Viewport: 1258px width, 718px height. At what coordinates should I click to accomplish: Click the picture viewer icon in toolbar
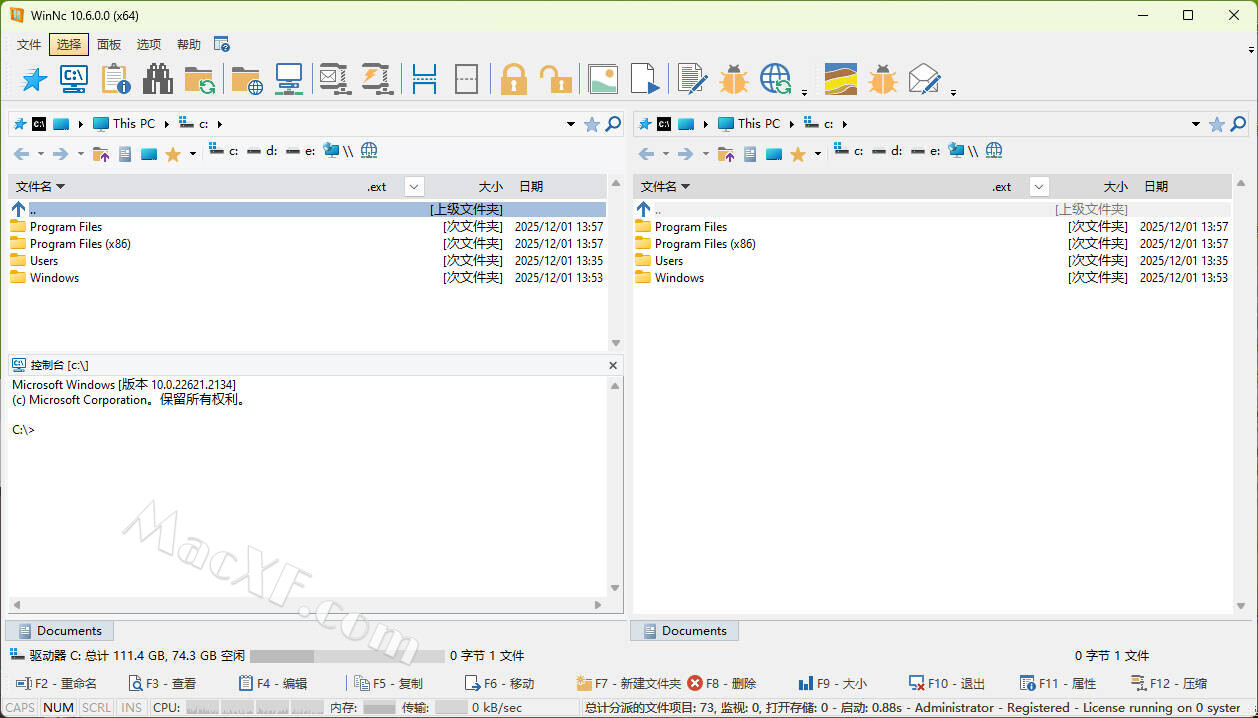[603, 80]
